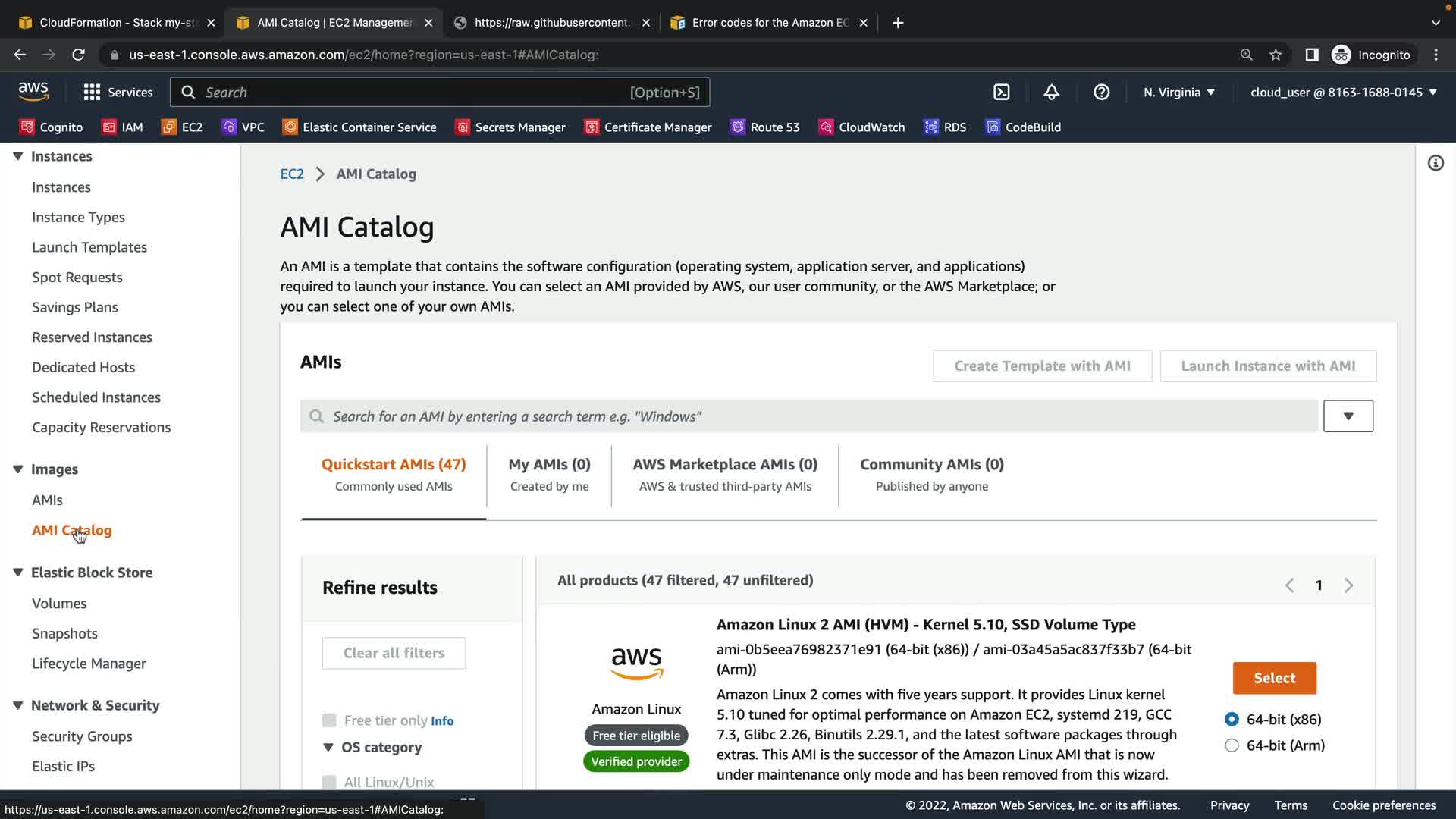The width and height of the screenshot is (1456, 819).
Task: Open the Route 53 bookmark shortcut
Action: [x=764, y=127]
